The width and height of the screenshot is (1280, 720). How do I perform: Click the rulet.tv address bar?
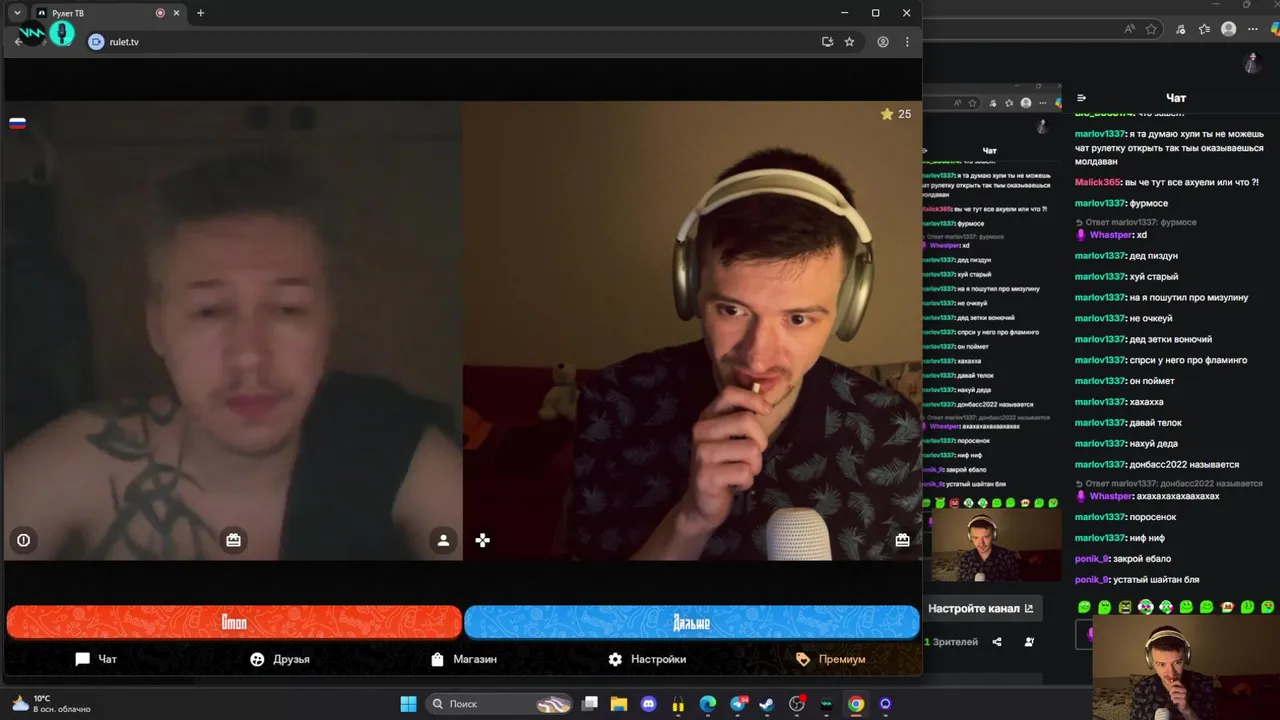450,42
